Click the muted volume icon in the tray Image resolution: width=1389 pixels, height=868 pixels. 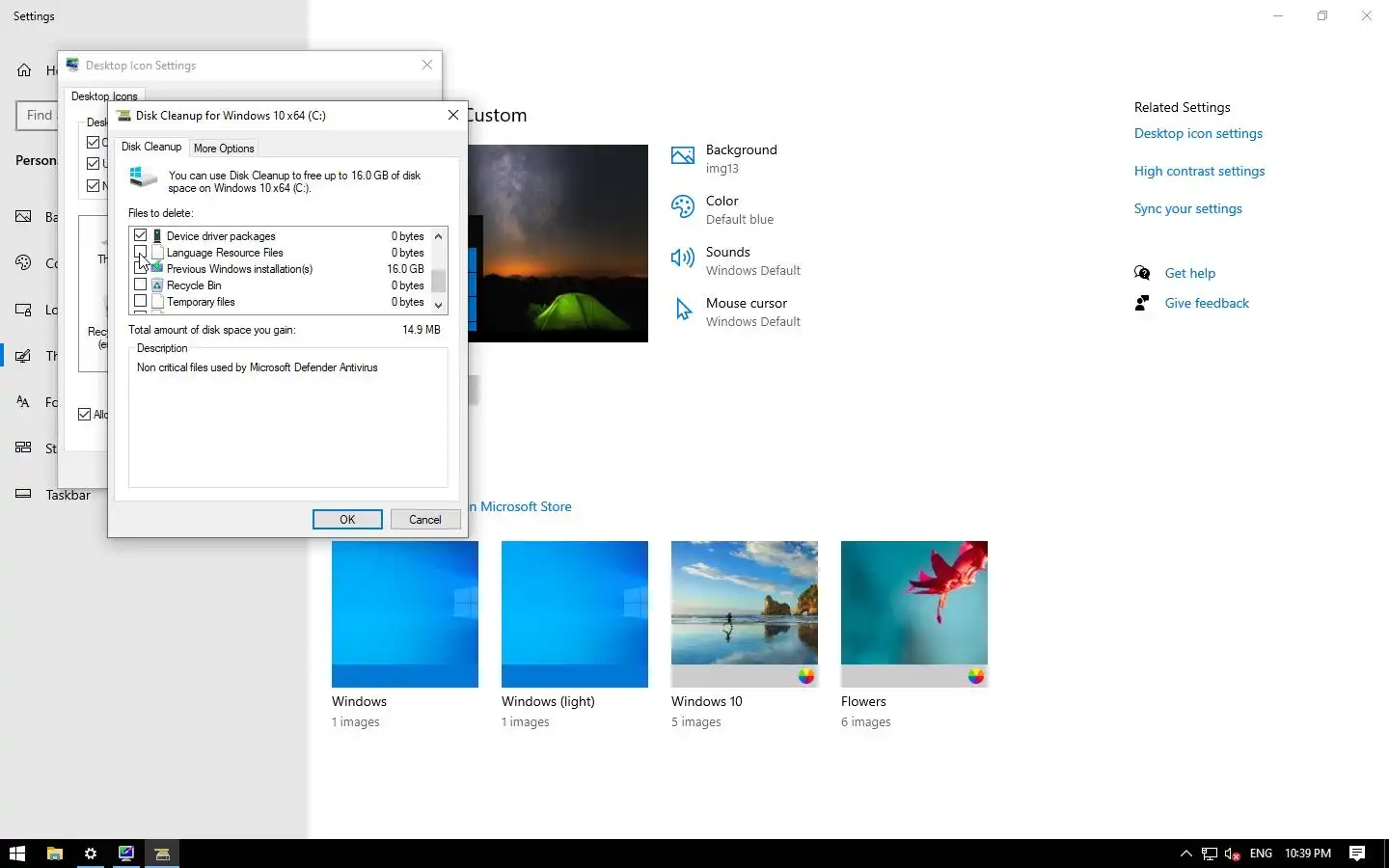(x=1232, y=854)
